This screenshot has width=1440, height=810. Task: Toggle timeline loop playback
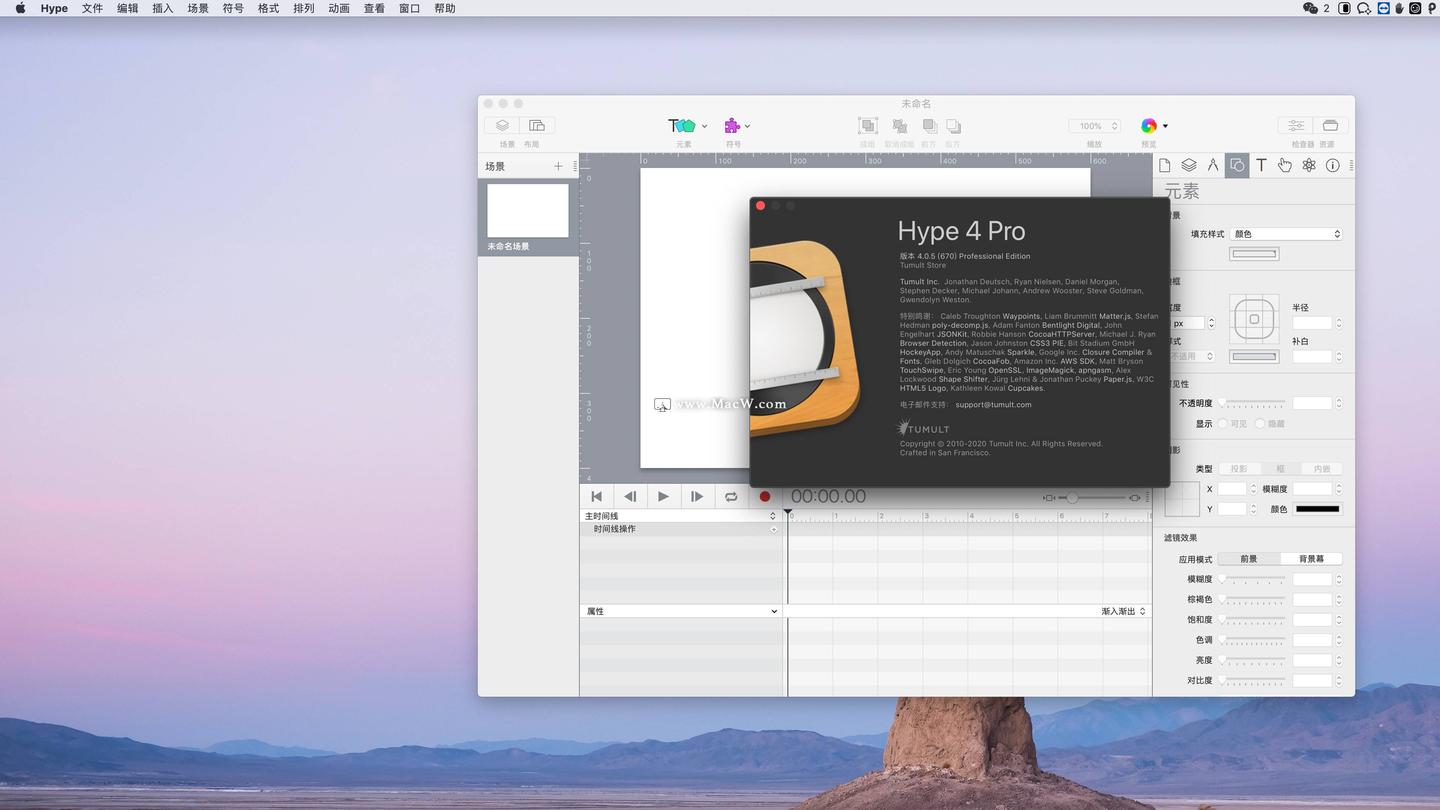click(731, 496)
